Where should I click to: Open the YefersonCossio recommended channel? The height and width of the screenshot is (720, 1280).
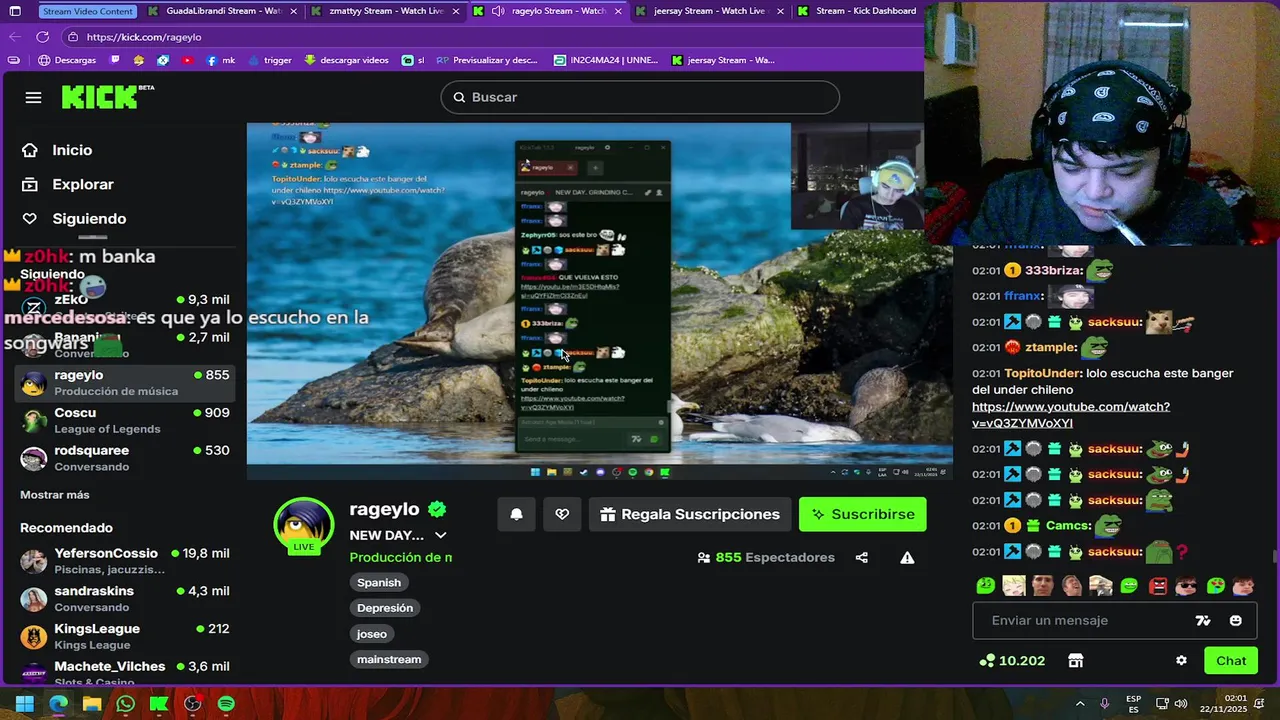pos(125,561)
